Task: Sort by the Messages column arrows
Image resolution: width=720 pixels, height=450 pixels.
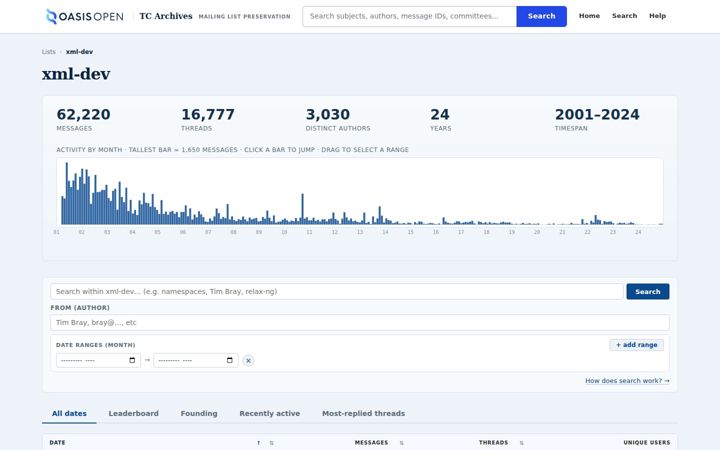Action: pyautogui.click(x=402, y=443)
